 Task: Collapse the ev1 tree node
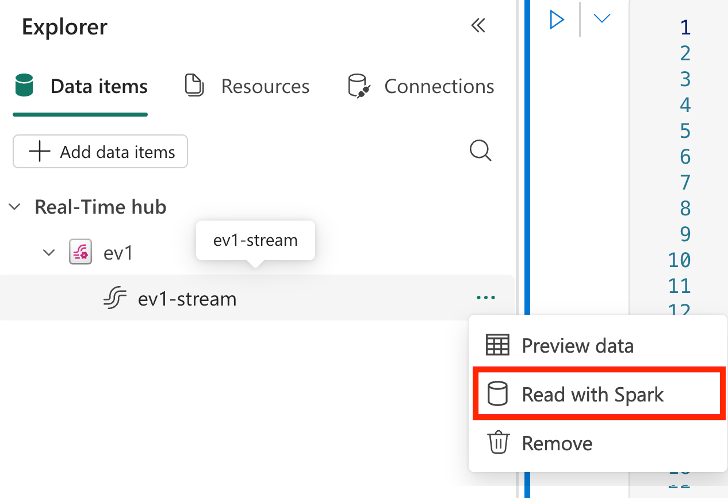pyautogui.click(x=48, y=253)
